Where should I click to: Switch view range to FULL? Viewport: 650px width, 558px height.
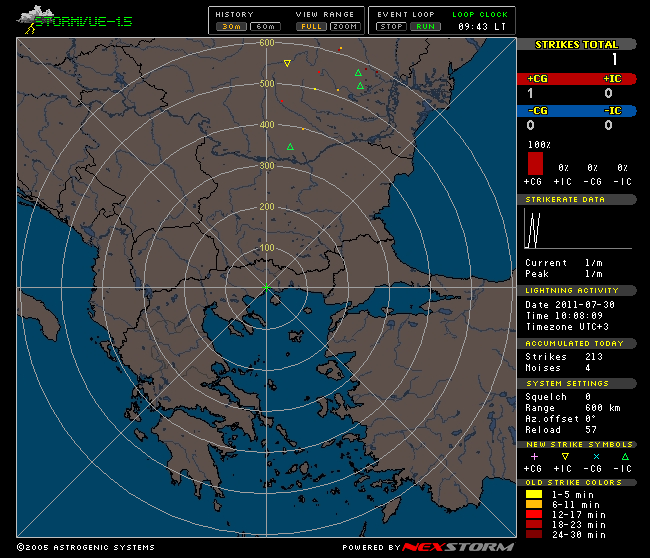point(311,27)
